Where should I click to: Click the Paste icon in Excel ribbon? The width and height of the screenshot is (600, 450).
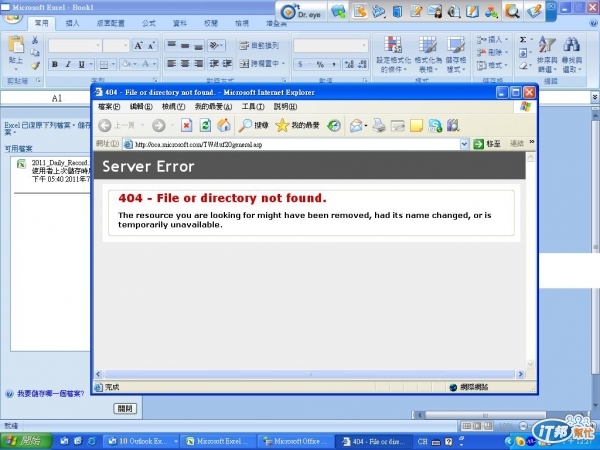pos(16,46)
